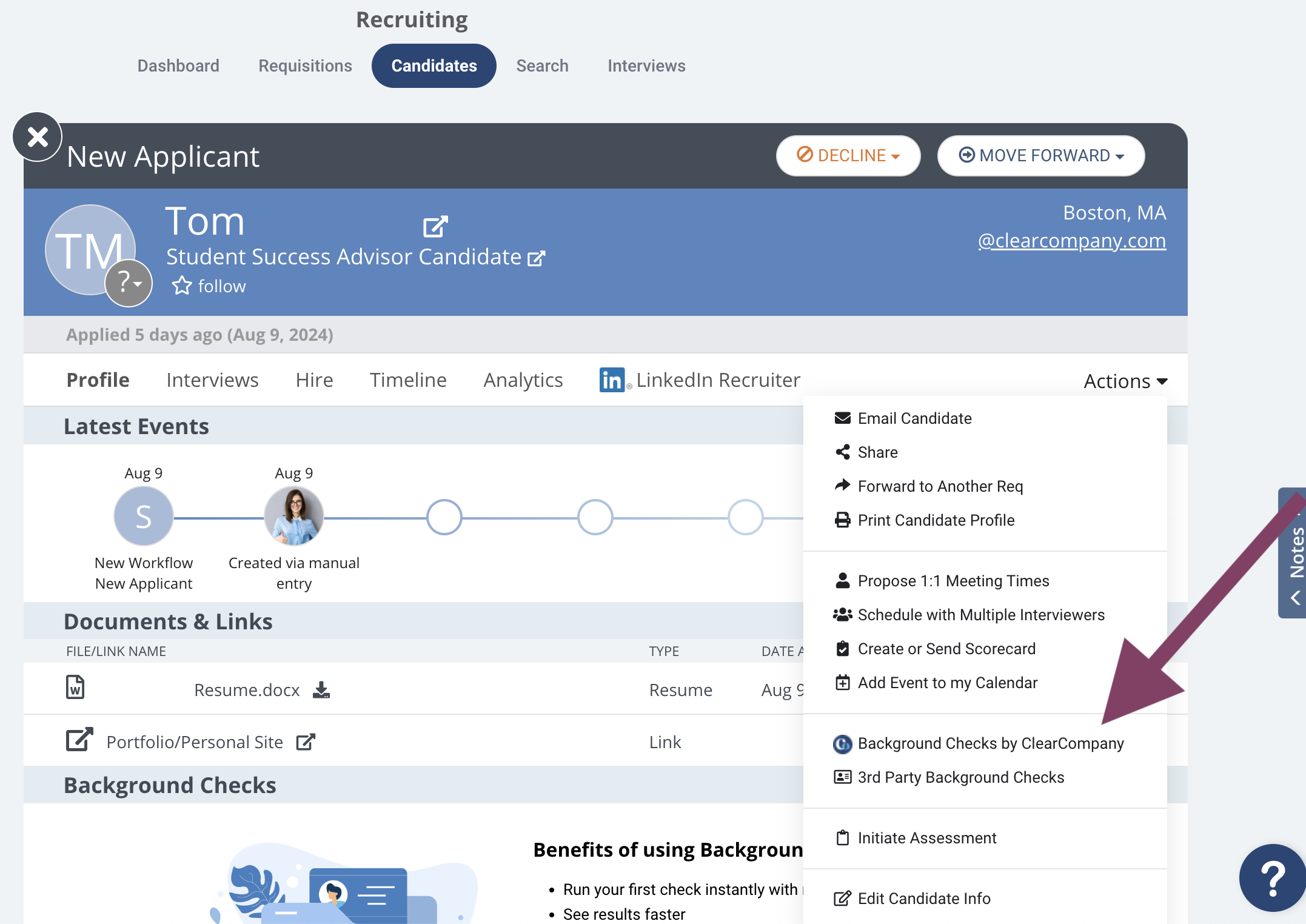Switch to the Hire tab
This screenshot has height=924, width=1306.
[314, 380]
